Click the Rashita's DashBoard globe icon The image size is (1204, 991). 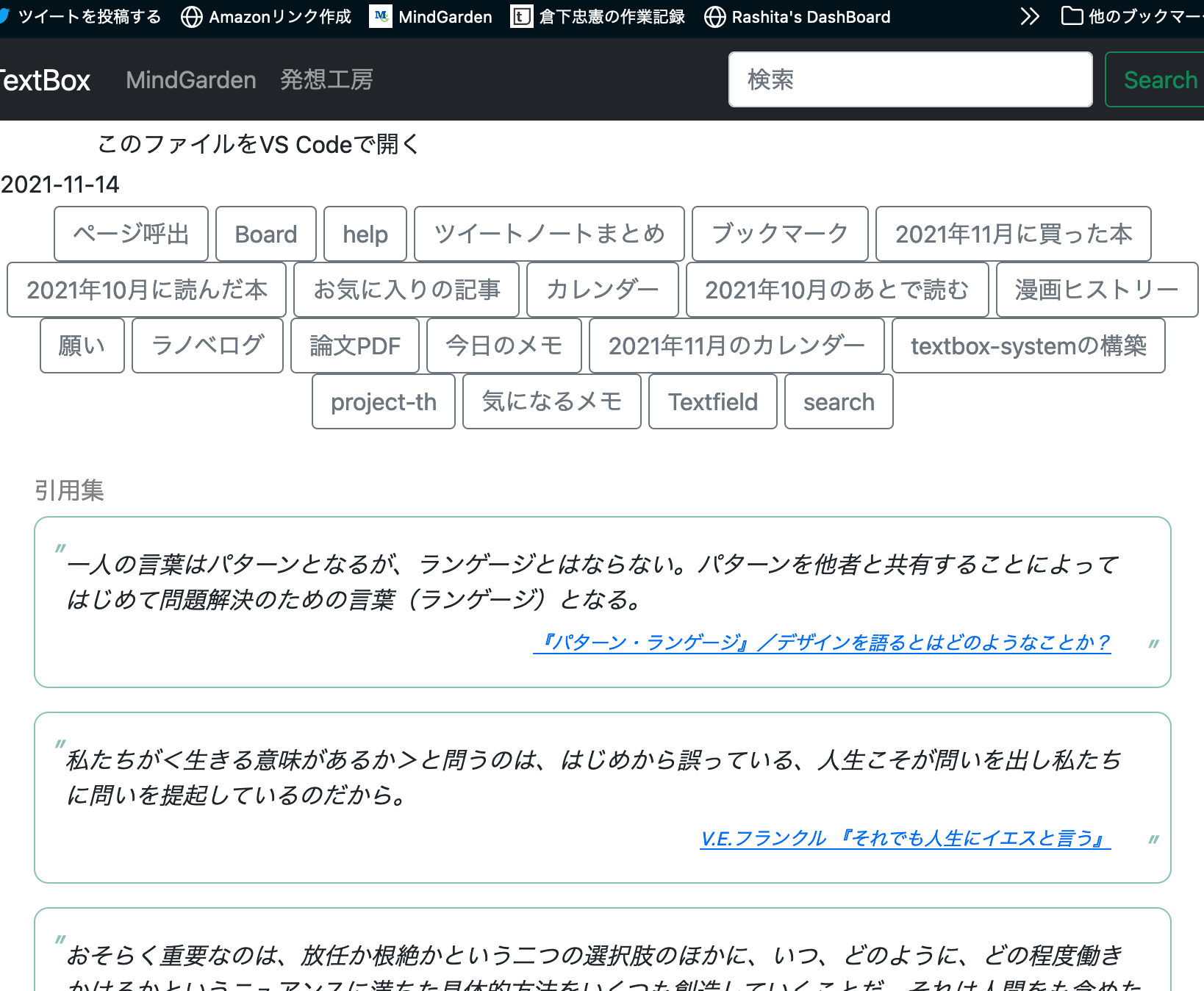point(714,16)
